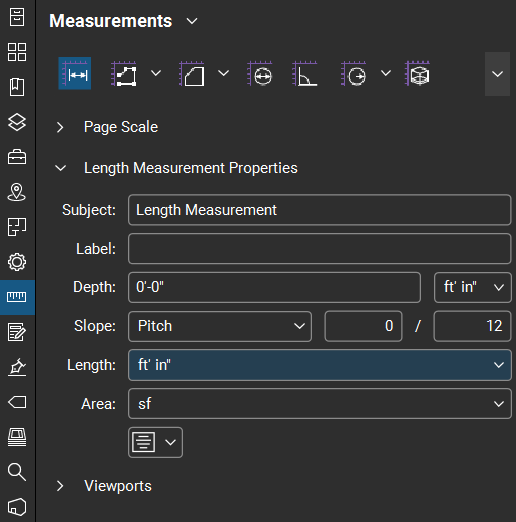Open the Length units dropdown
This screenshot has height=522, width=516.
[320, 365]
